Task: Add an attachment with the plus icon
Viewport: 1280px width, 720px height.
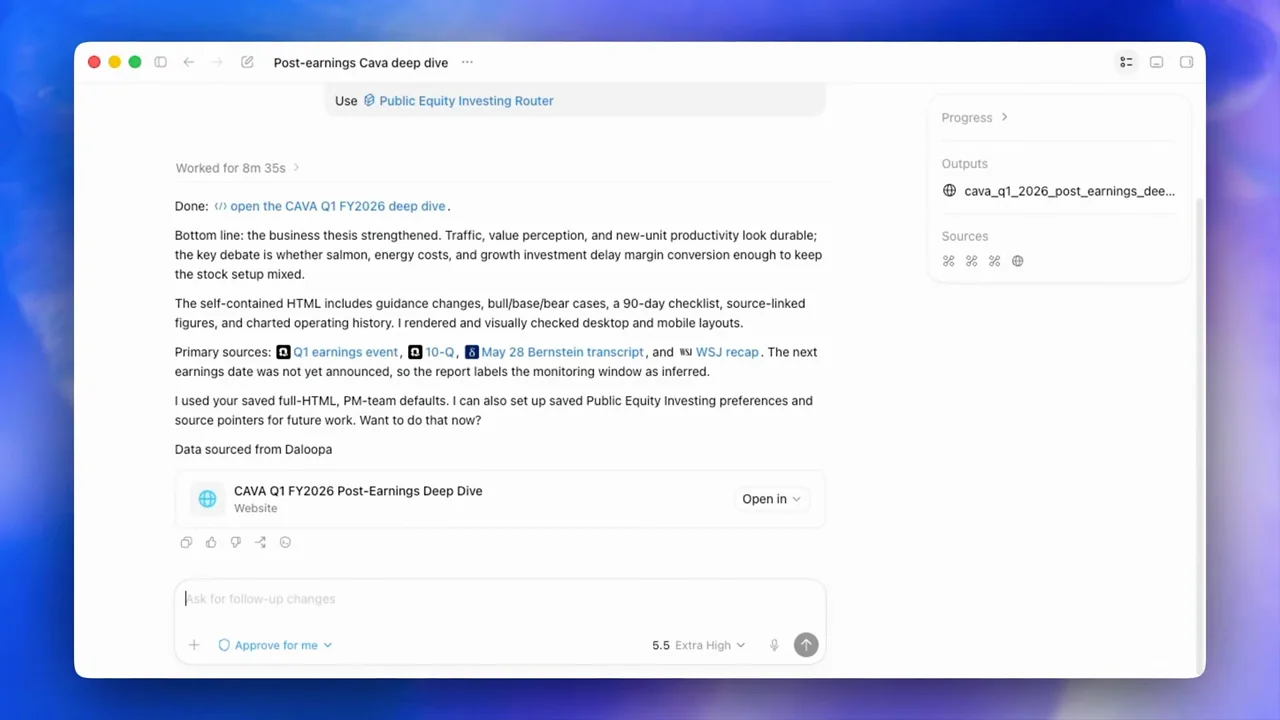Action: [194, 645]
